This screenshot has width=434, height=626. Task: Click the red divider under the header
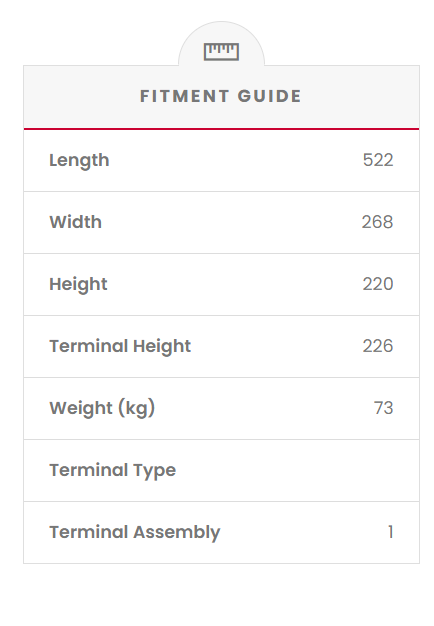[x=221, y=129]
